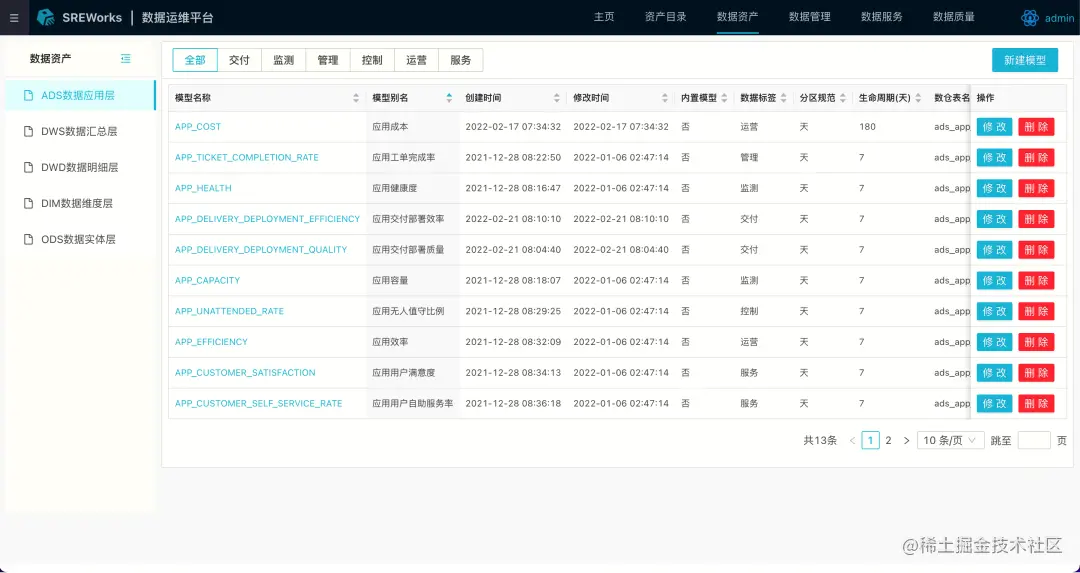Sort by 模型别名 column sorter
The height and width of the screenshot is (573, 1080).
coord(449,98)
